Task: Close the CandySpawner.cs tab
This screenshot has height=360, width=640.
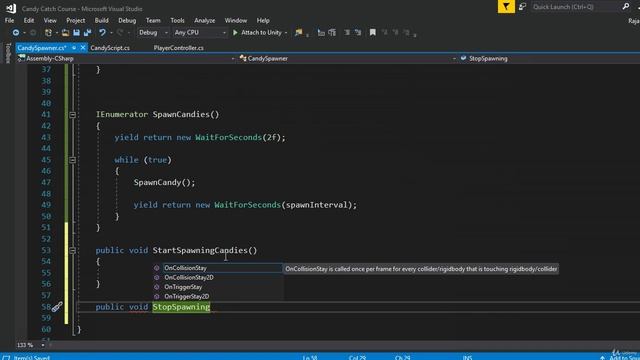Action: point(83,48)
